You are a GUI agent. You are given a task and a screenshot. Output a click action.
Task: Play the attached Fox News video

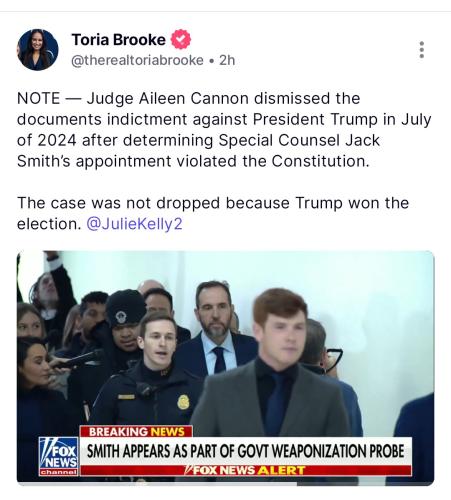pyautogui.click(x=225, y=368)
